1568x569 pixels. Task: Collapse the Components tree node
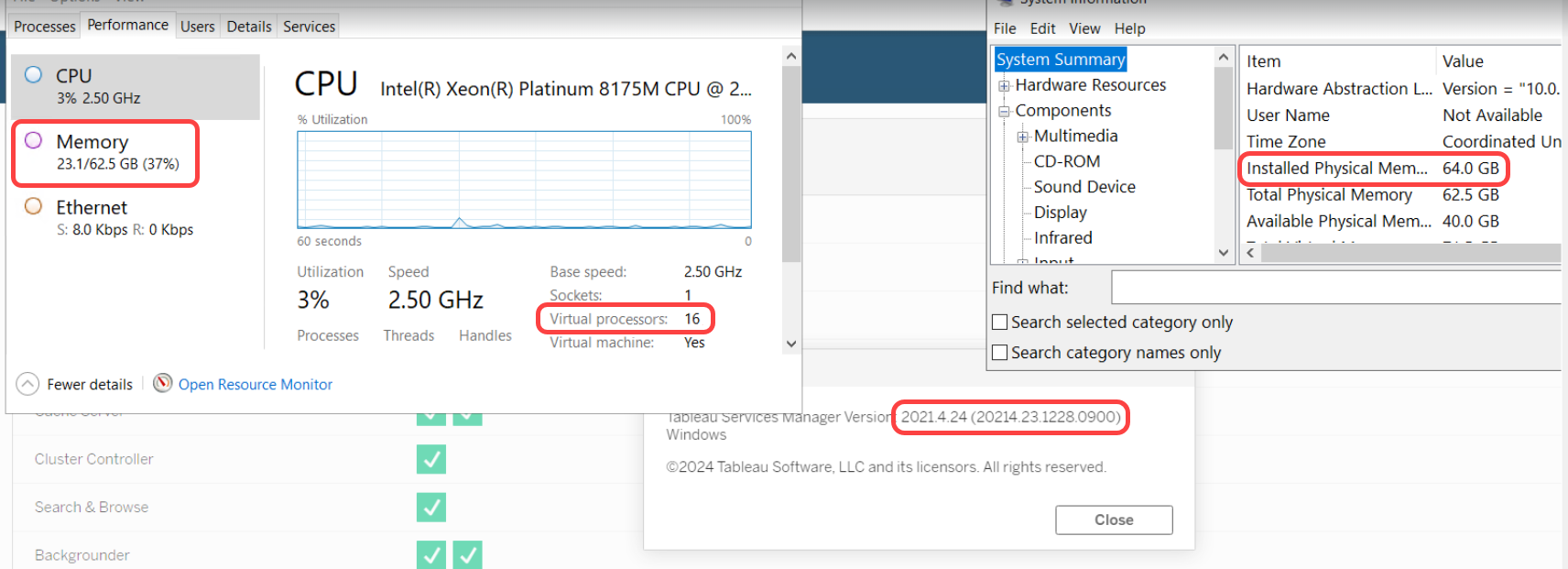(x=1004, y=112)
